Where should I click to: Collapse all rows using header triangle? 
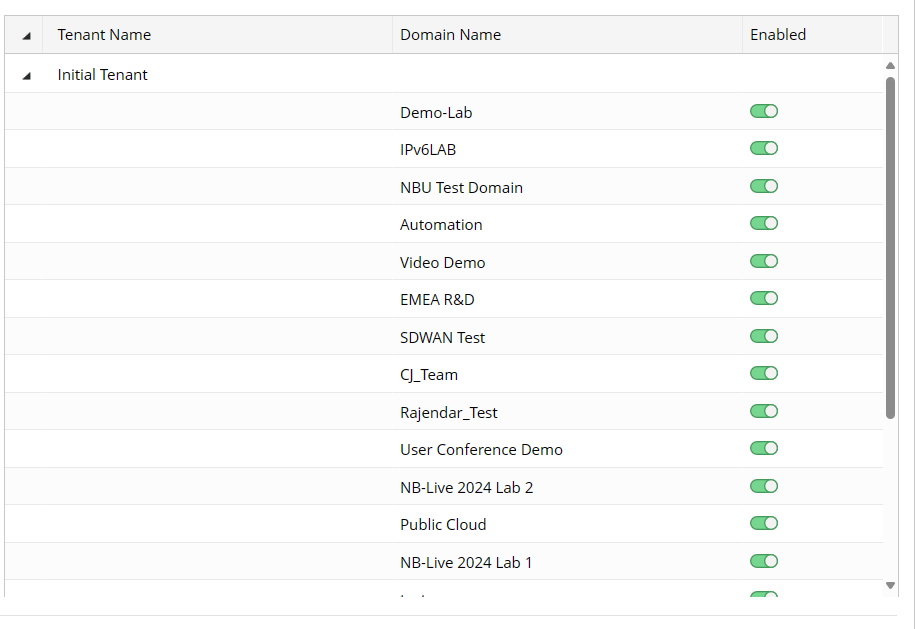(26, 35)
